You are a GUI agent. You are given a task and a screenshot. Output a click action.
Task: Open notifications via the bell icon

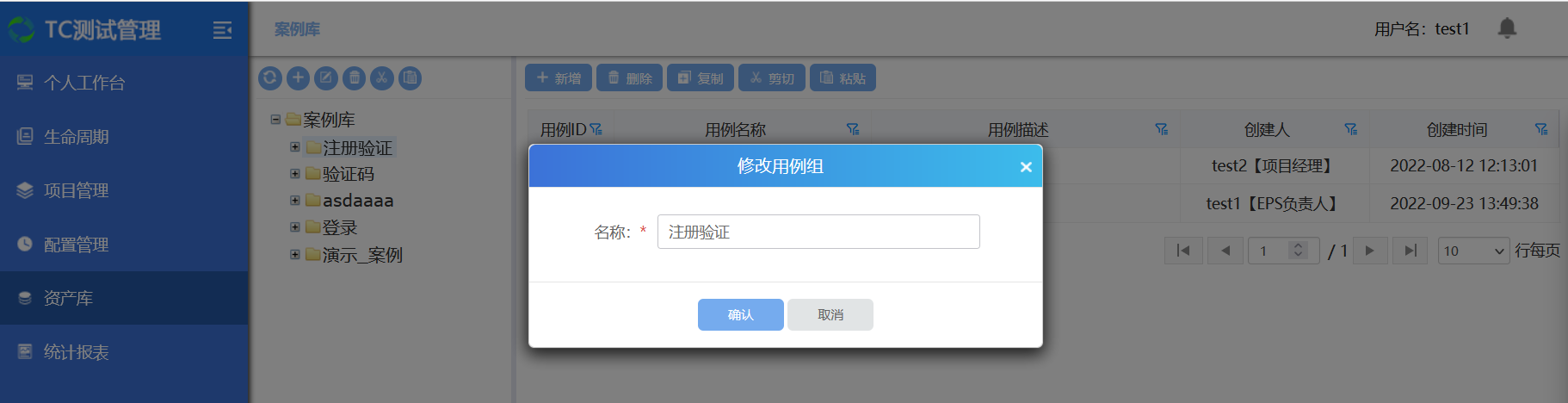(x=1507, y=28)
